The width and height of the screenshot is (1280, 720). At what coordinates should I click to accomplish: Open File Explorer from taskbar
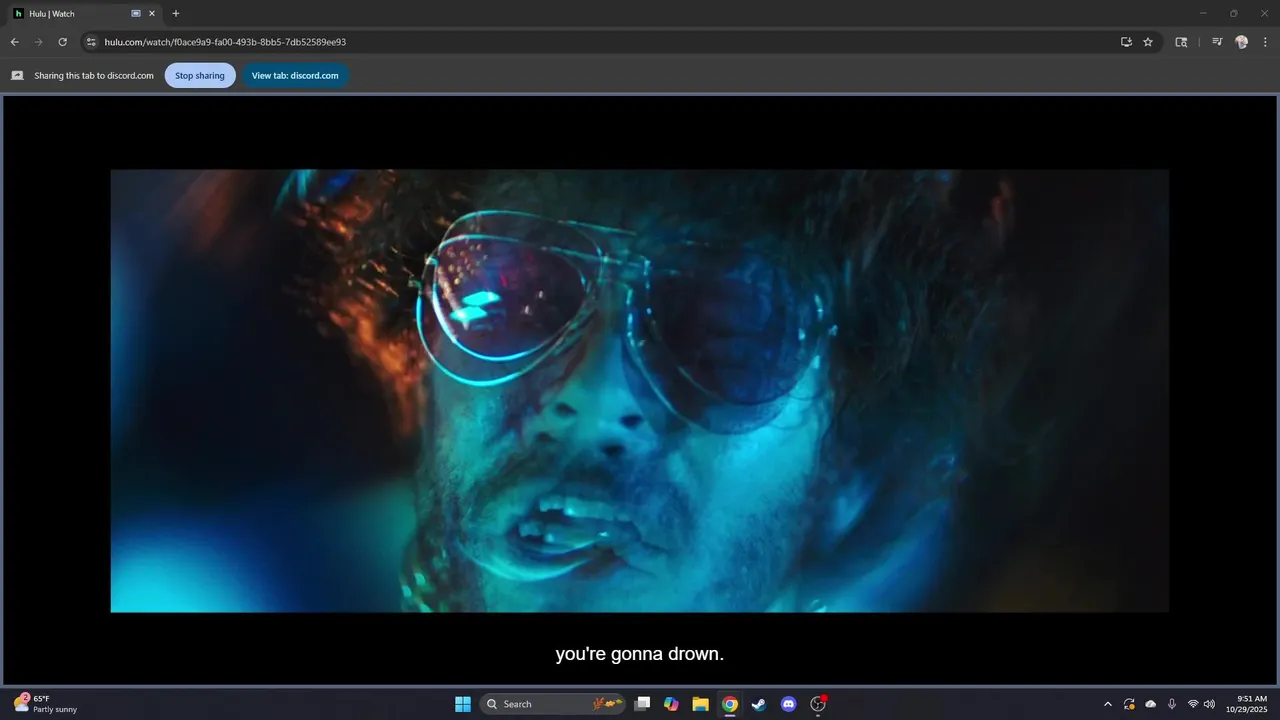(701, 704)
